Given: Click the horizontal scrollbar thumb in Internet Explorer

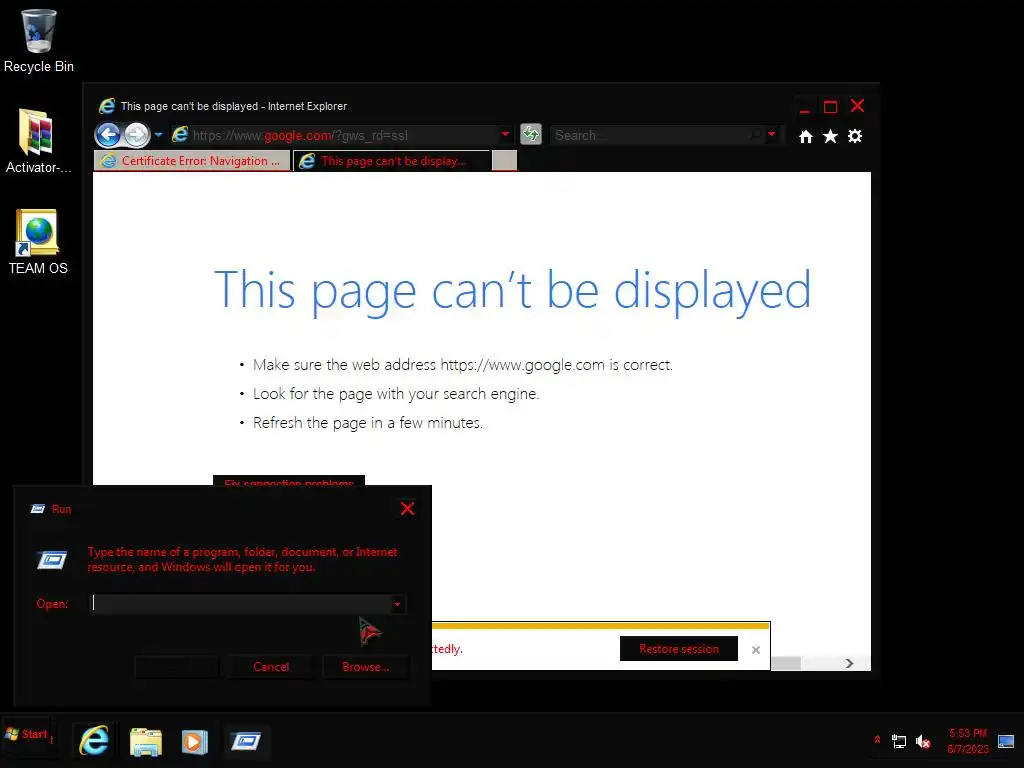Looking at the screenshot, I should point(786,663).
